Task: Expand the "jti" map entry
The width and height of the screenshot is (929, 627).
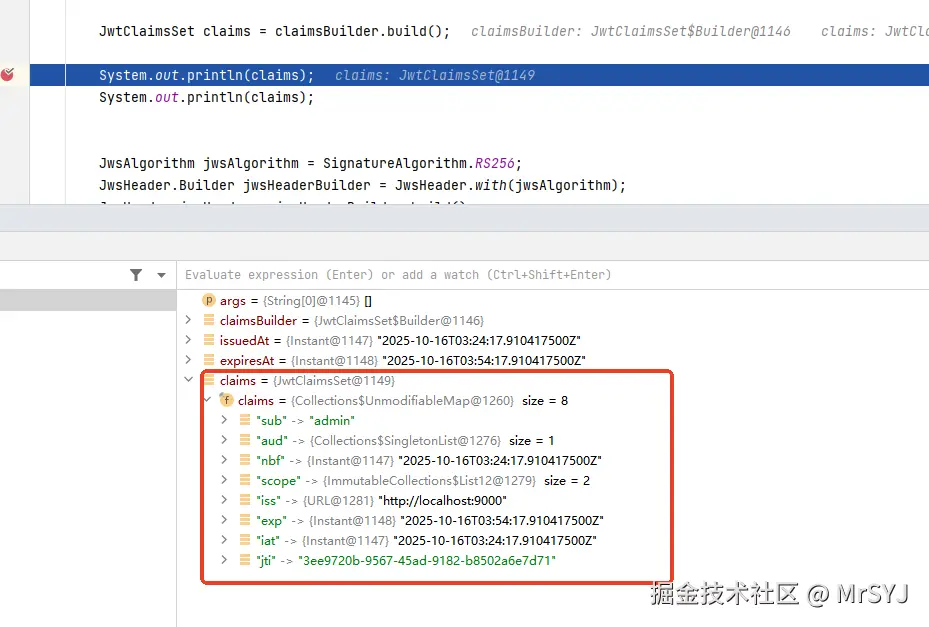Action: coord(224,559)
